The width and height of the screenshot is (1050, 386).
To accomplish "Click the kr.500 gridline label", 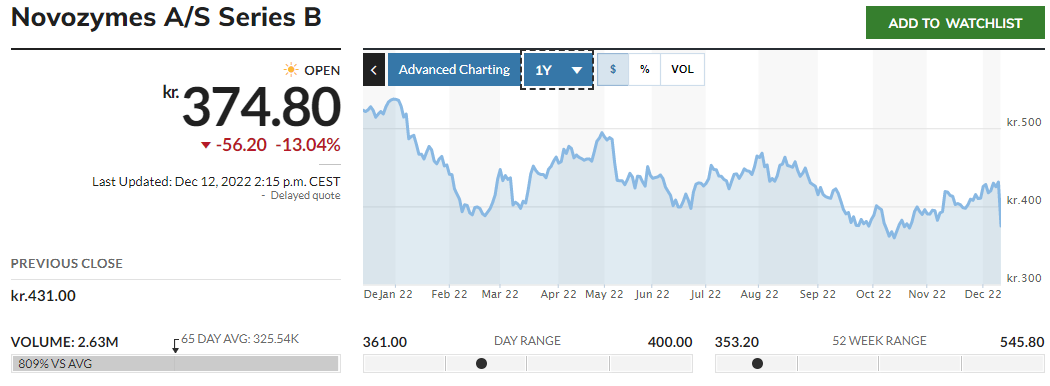I will [x=1025, y=122].
